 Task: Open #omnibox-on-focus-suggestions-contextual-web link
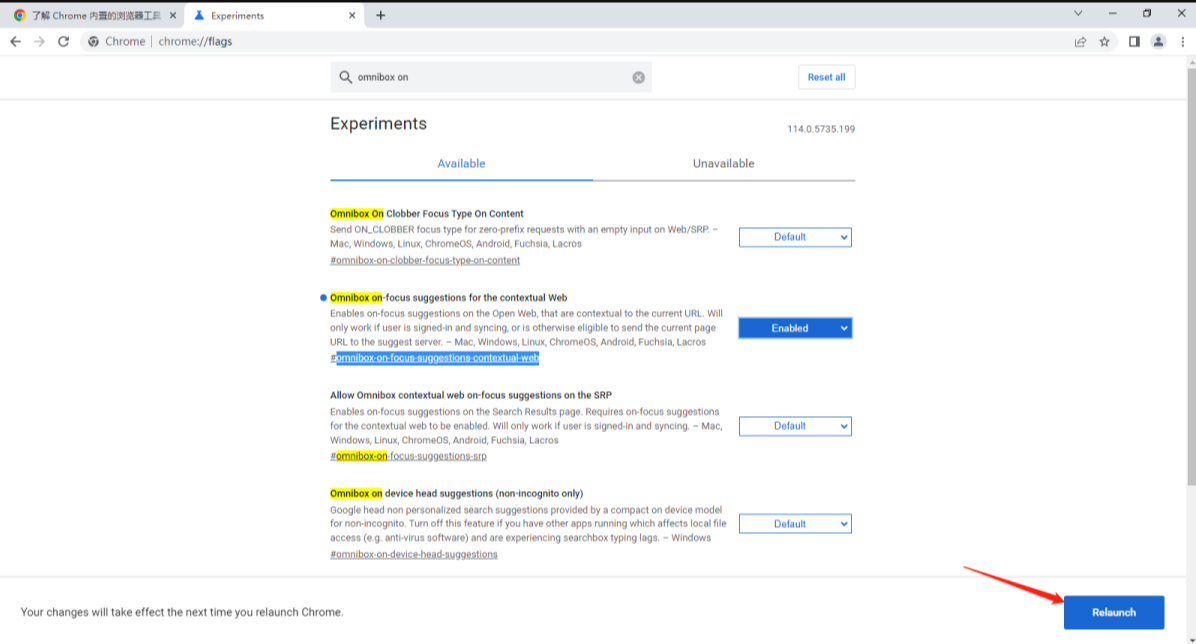coord(434,358)
